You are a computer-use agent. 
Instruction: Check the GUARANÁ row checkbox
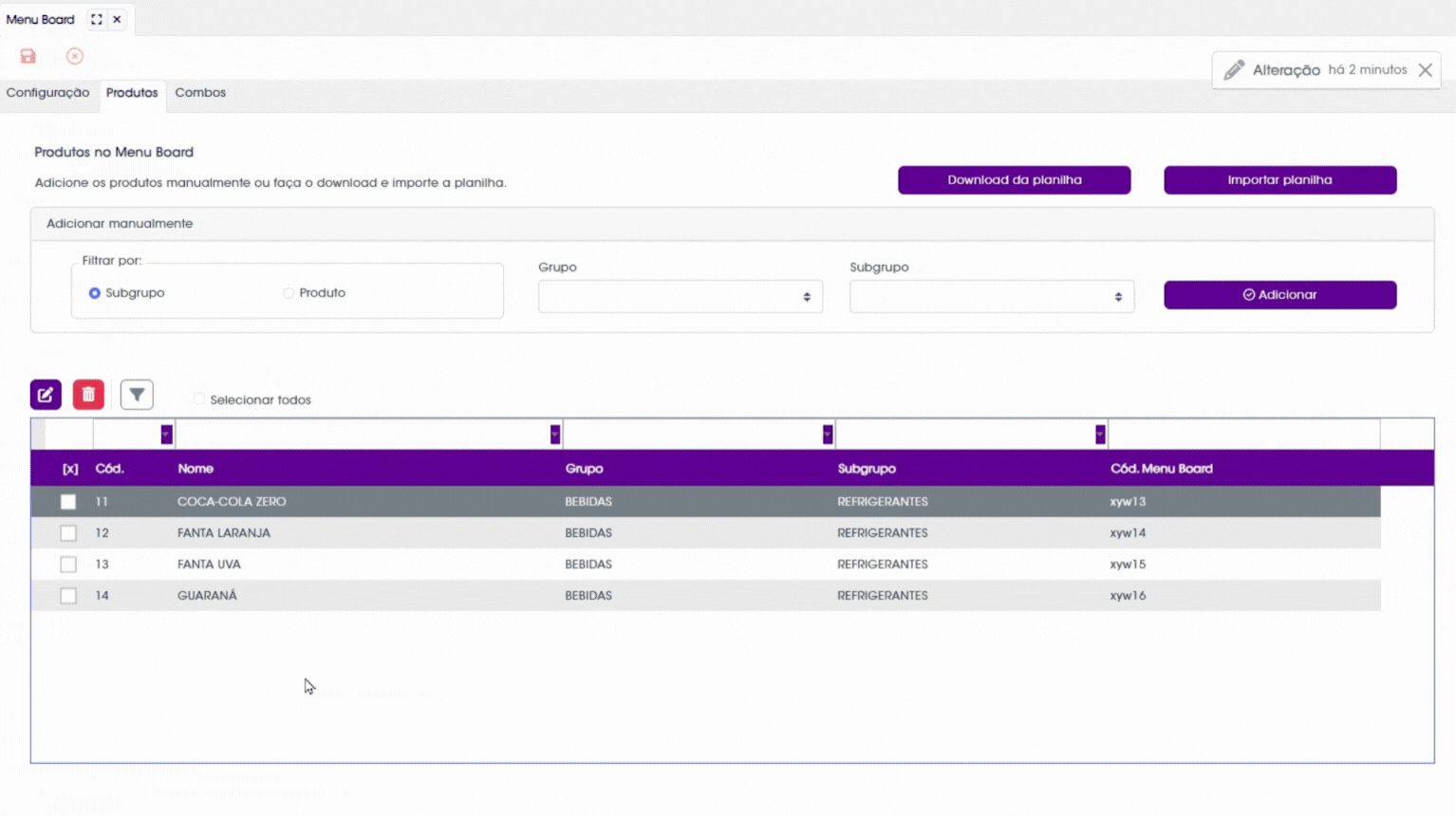[x=68, y=596]
